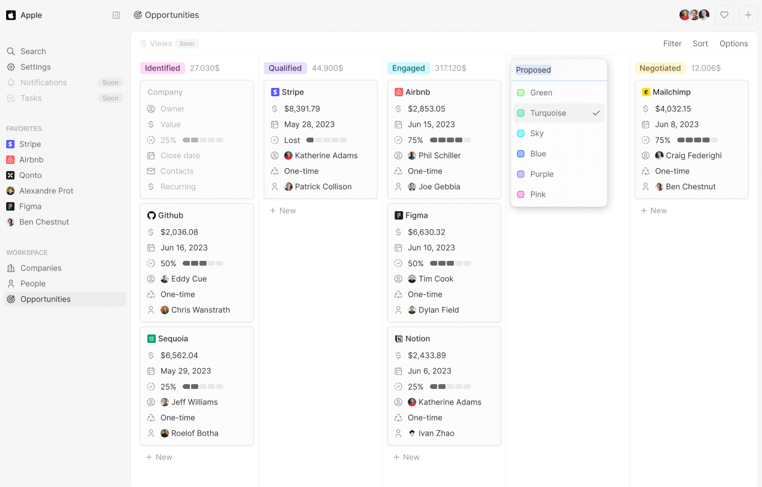Adjust probability bar on Github card
Screen dimensions: 762x487
tap(203, 263)
